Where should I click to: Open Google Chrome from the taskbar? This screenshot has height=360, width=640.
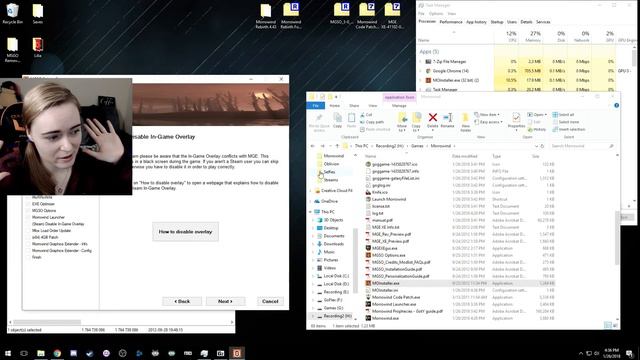(57, 353)
